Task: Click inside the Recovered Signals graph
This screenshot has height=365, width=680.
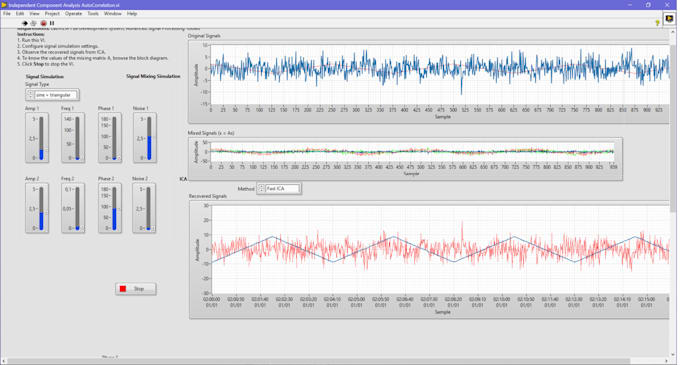Action: [440, 250]
